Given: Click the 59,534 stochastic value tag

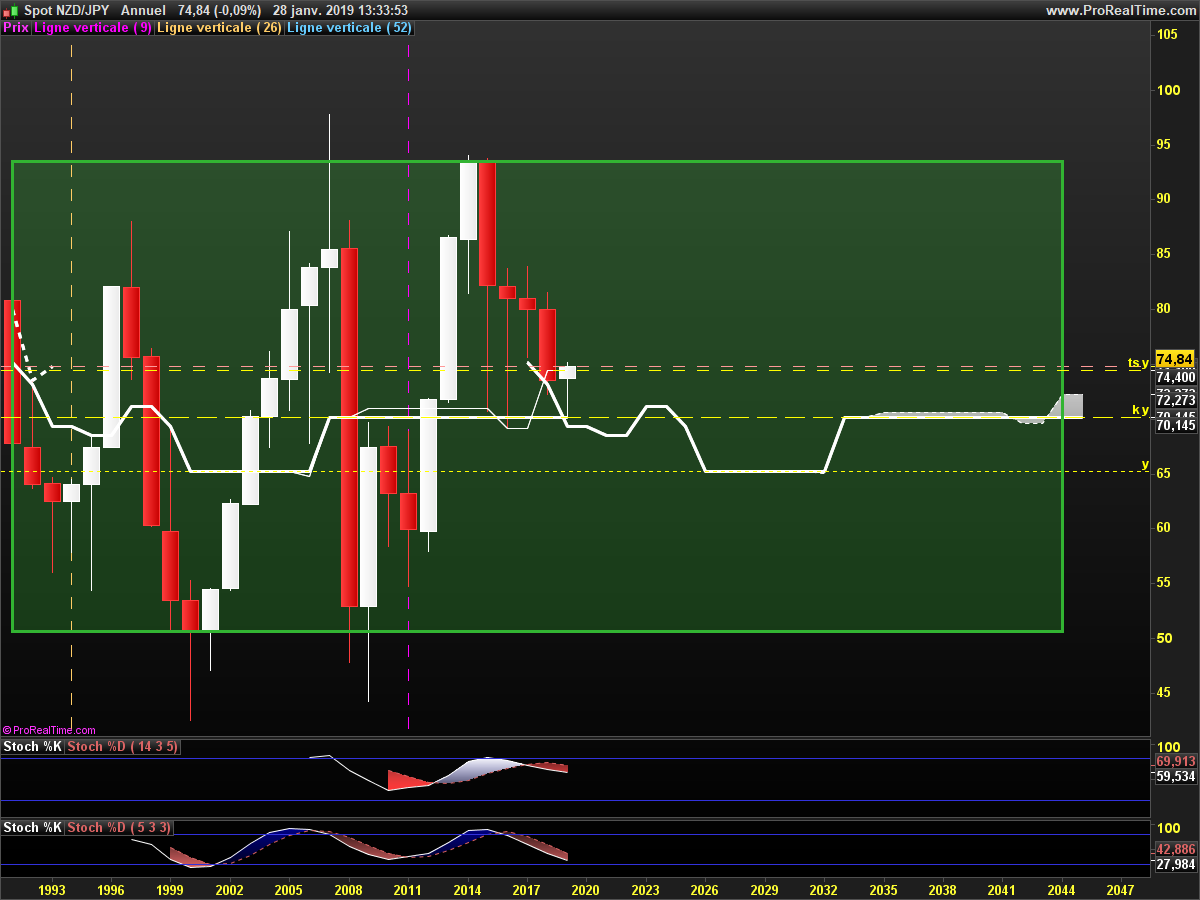Looking at the screenshot, I should (1175, 776).
